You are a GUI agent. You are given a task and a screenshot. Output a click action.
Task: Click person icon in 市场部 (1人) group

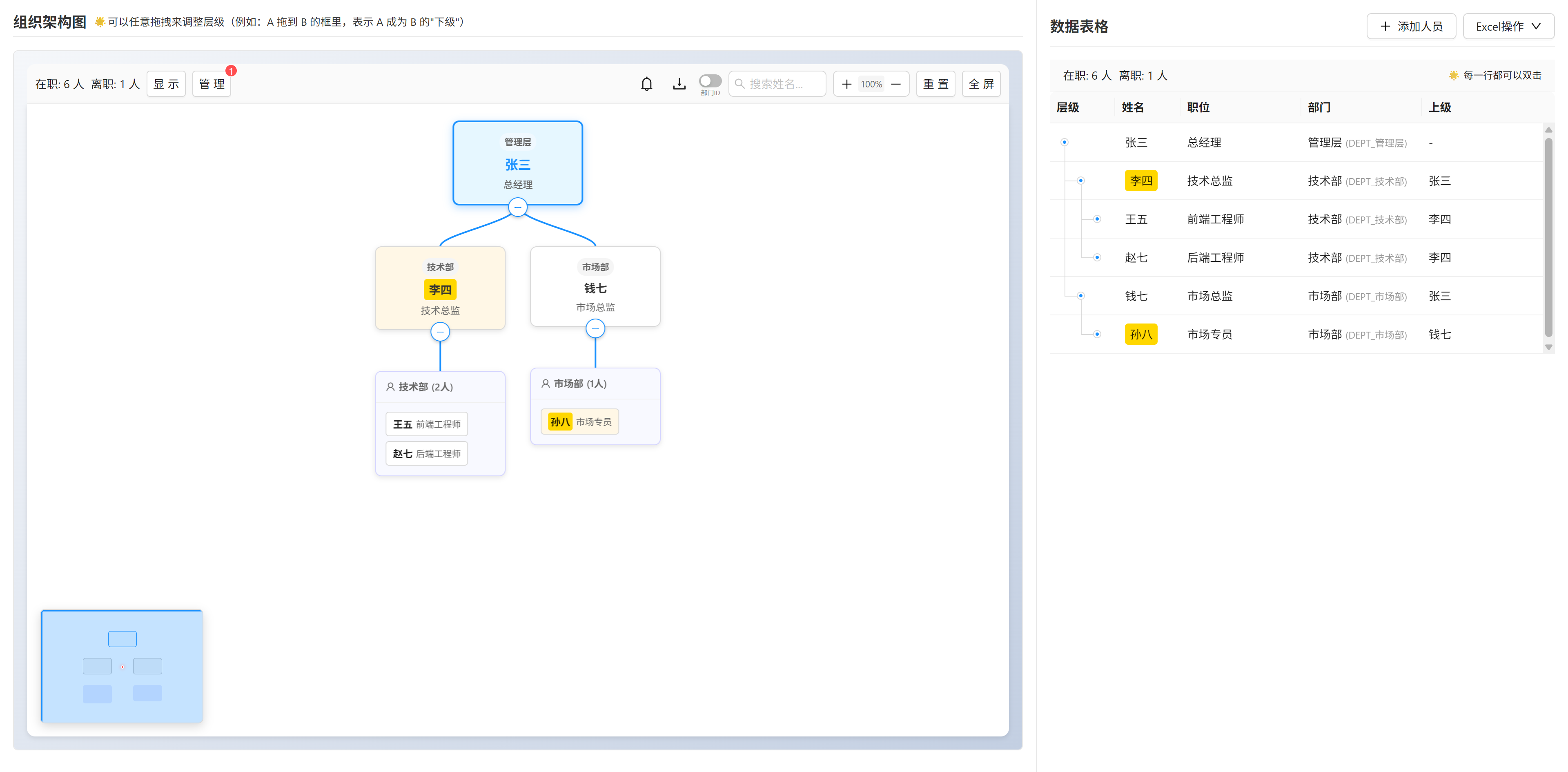pyautogui.click(x=546, y=384)
